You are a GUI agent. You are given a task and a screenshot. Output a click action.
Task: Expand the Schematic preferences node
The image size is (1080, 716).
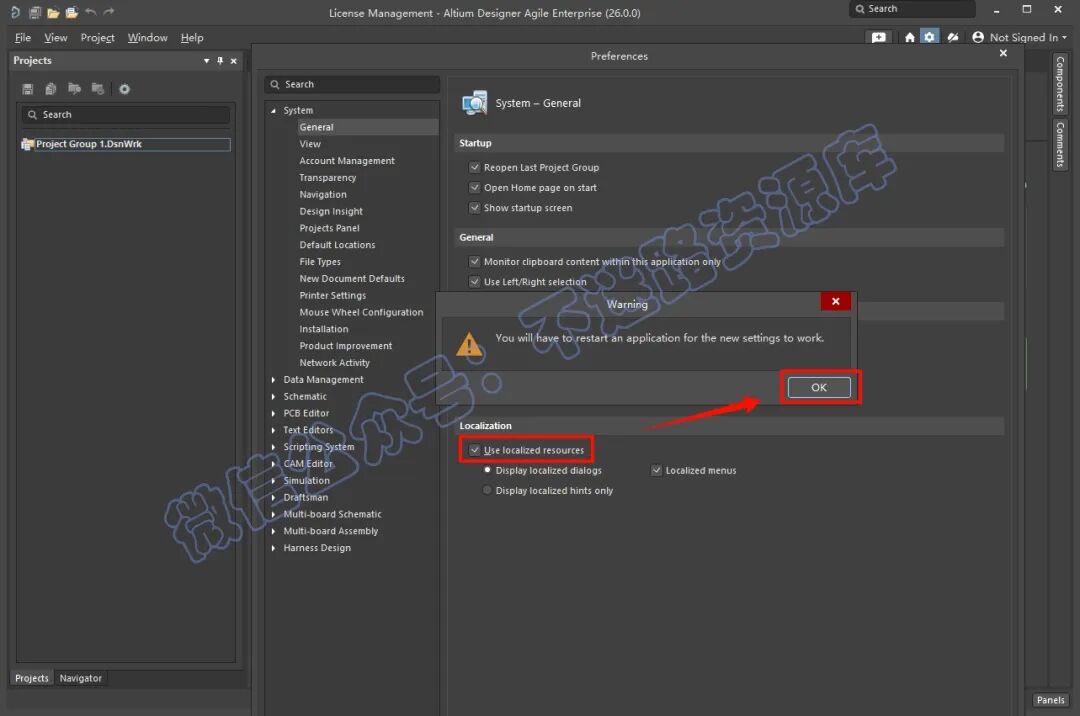point(273,397)
